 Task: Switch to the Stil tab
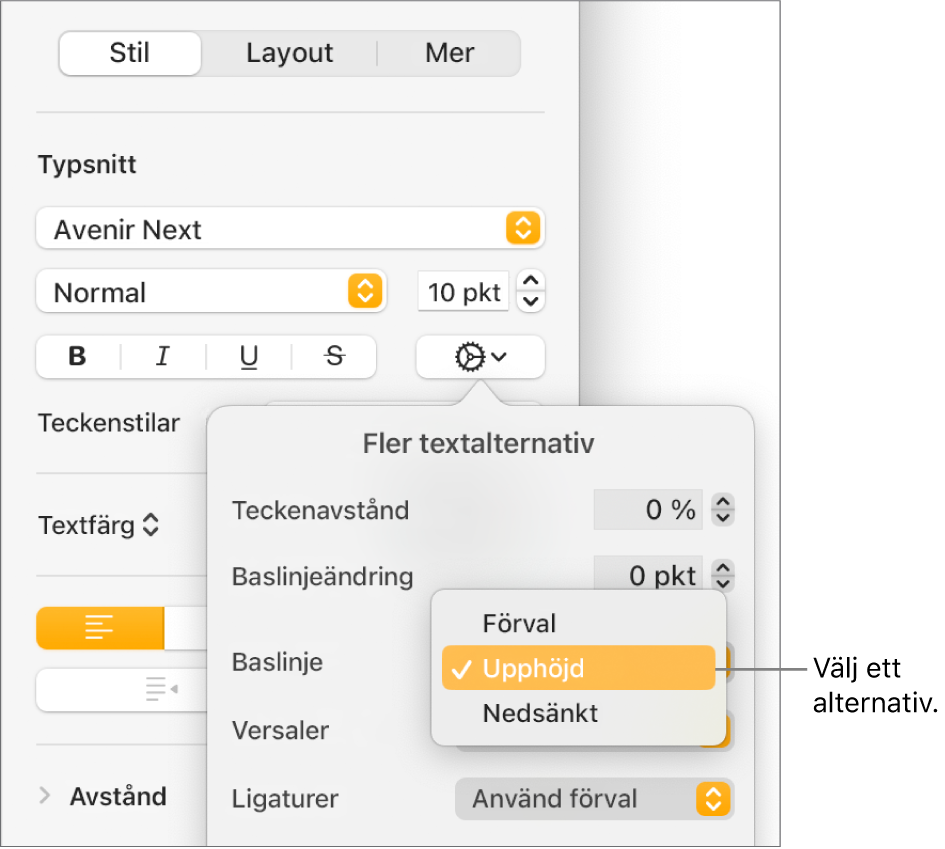coord(130,53)
